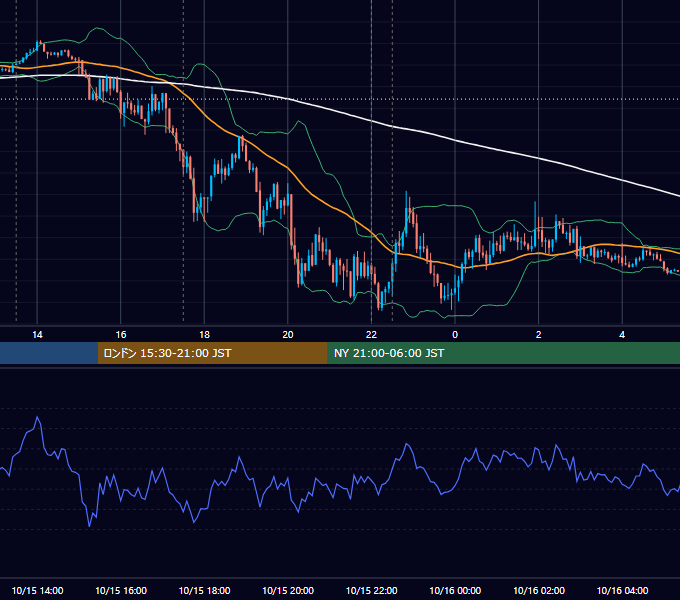Image resolution: width=680 pixels, height=600 pixels.
Task: Click the 10/16 02:00 time label
Action: 539,590
